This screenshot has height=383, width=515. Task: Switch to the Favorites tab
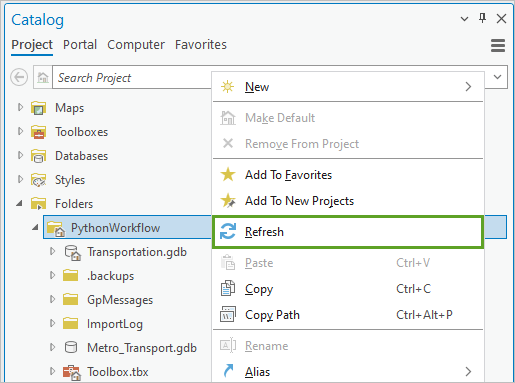201,45
